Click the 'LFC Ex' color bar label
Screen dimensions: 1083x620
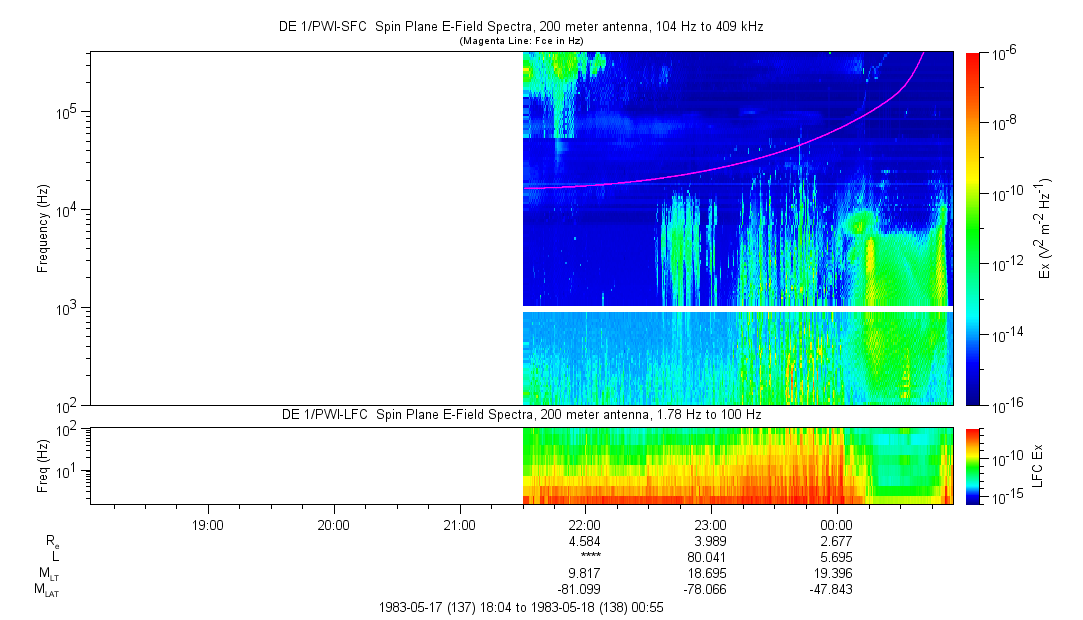1037,466
